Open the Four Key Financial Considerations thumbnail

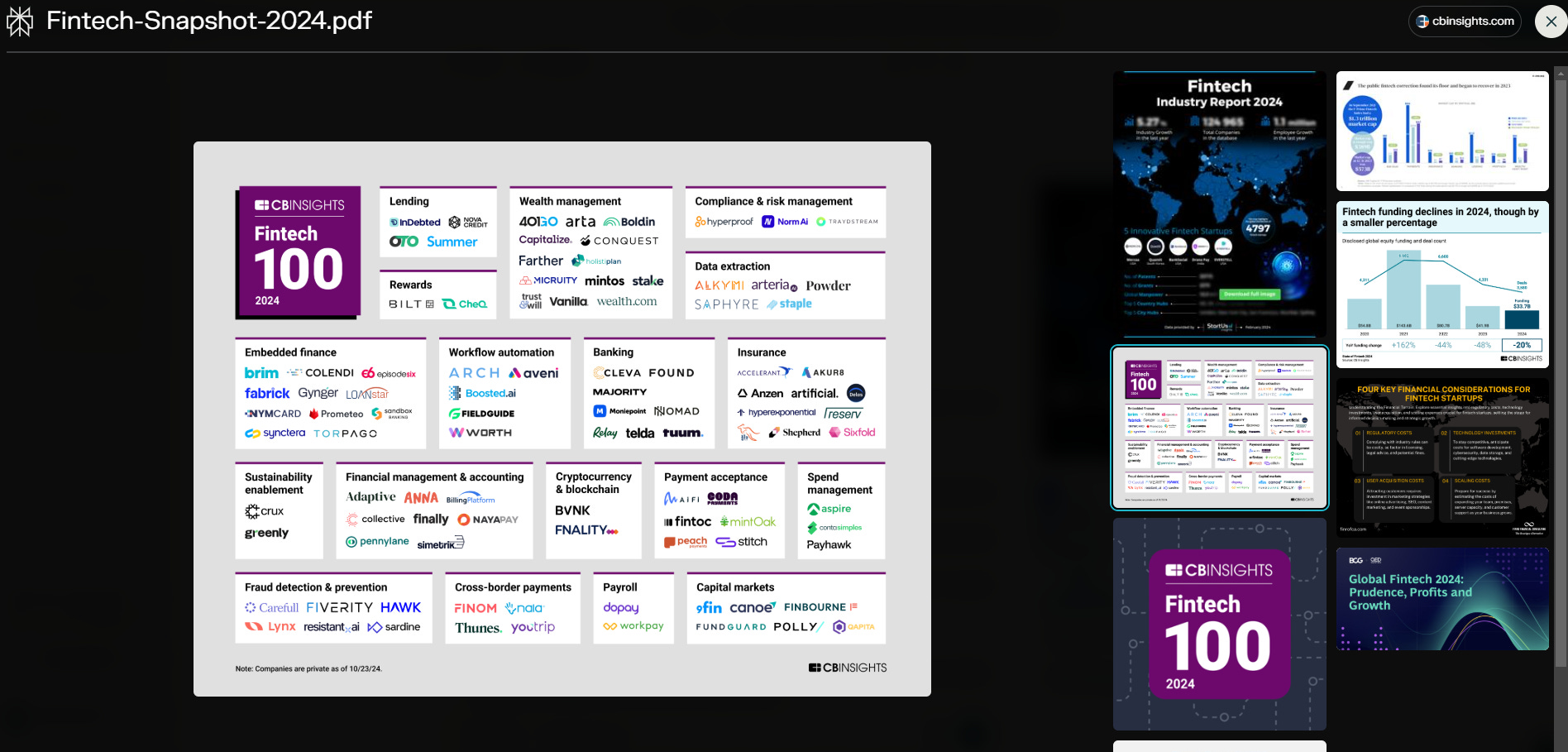1442,457
